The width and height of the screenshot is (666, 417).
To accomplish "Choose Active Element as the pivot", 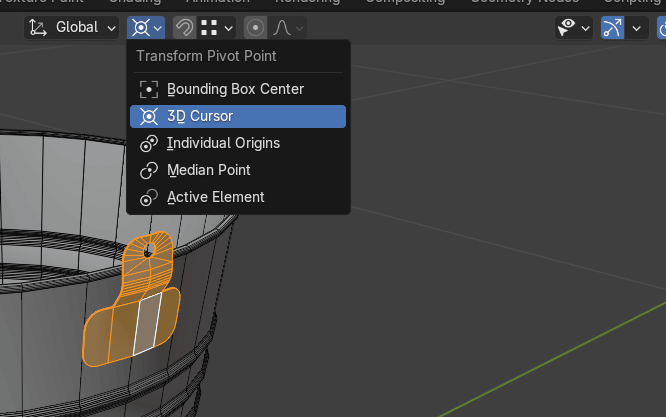I will (x=236, y=197).
